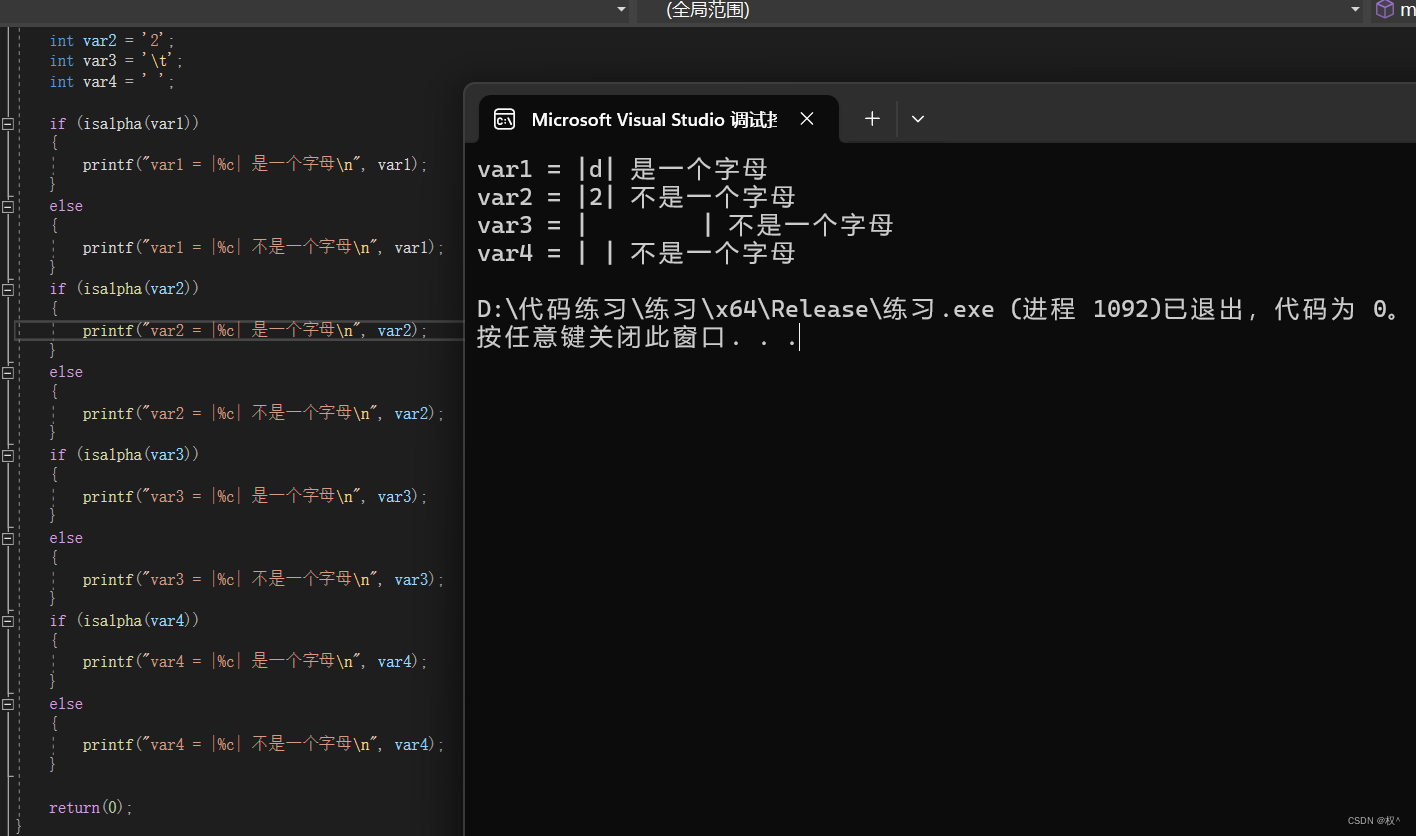
Task: Close the Microsoft Visual Studio debug console tab
Action: (x=807, y=119)
